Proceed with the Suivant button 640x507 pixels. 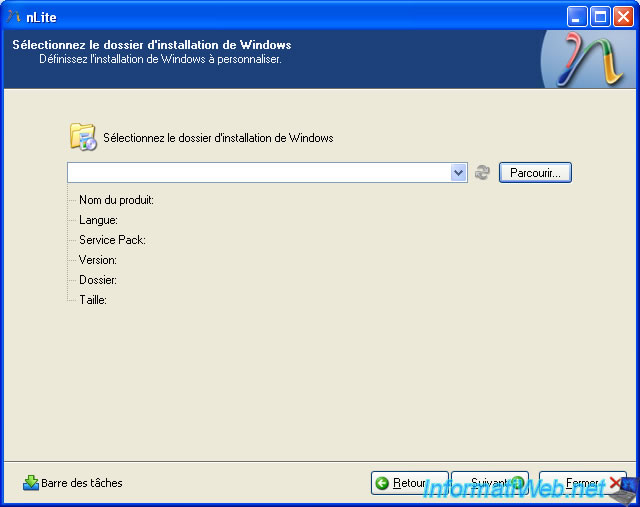[x=489, y=483]
